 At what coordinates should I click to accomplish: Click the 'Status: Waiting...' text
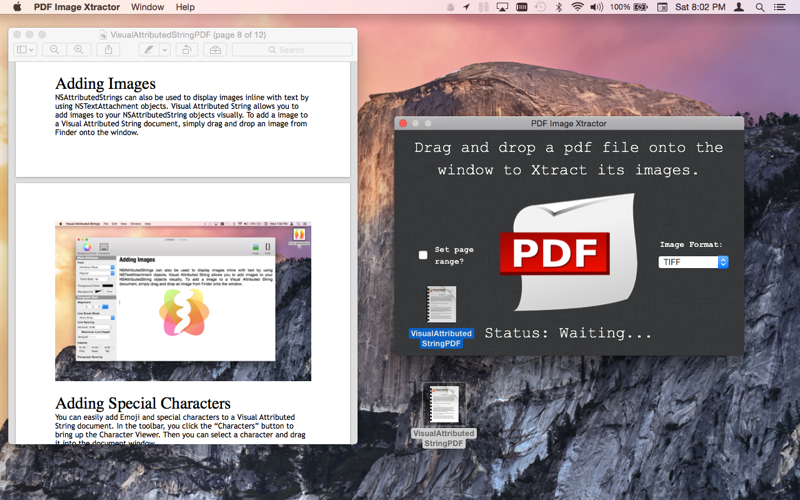(568, 333)
